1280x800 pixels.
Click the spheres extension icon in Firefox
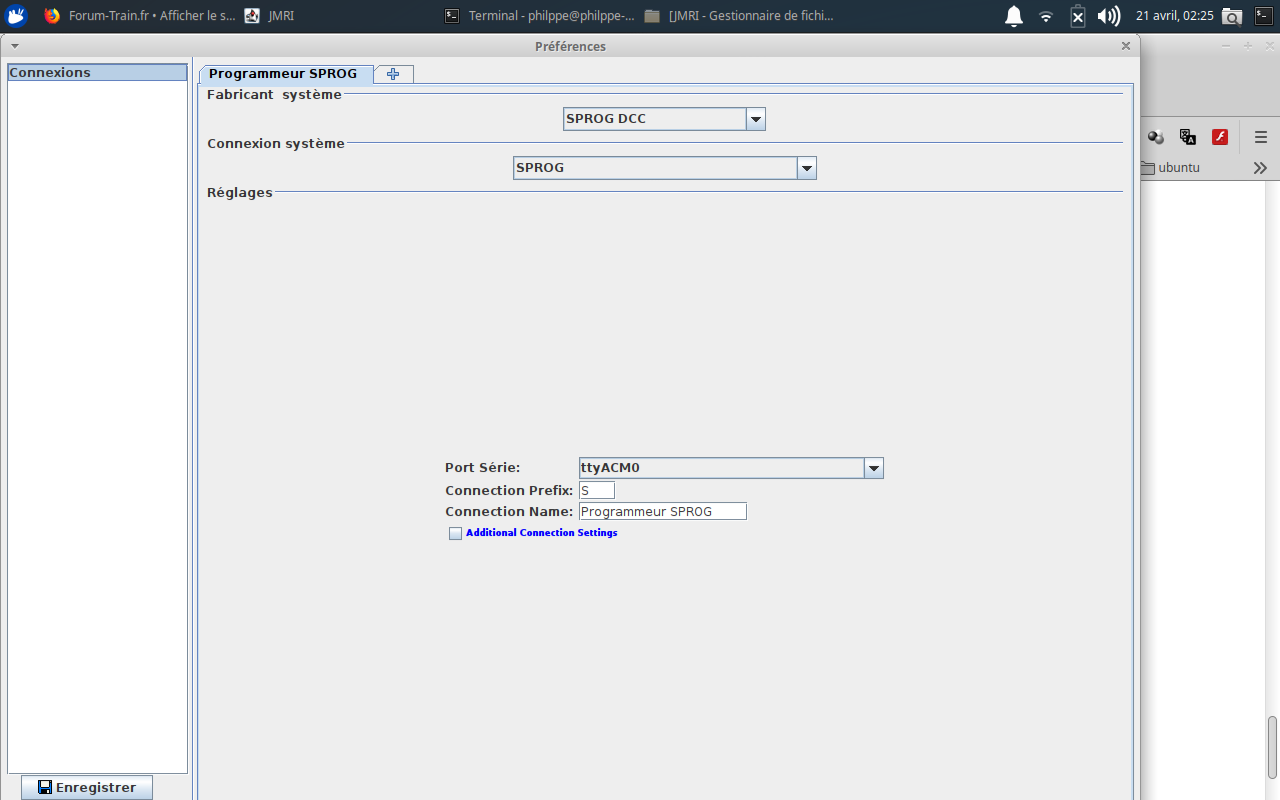point(1156,137)
